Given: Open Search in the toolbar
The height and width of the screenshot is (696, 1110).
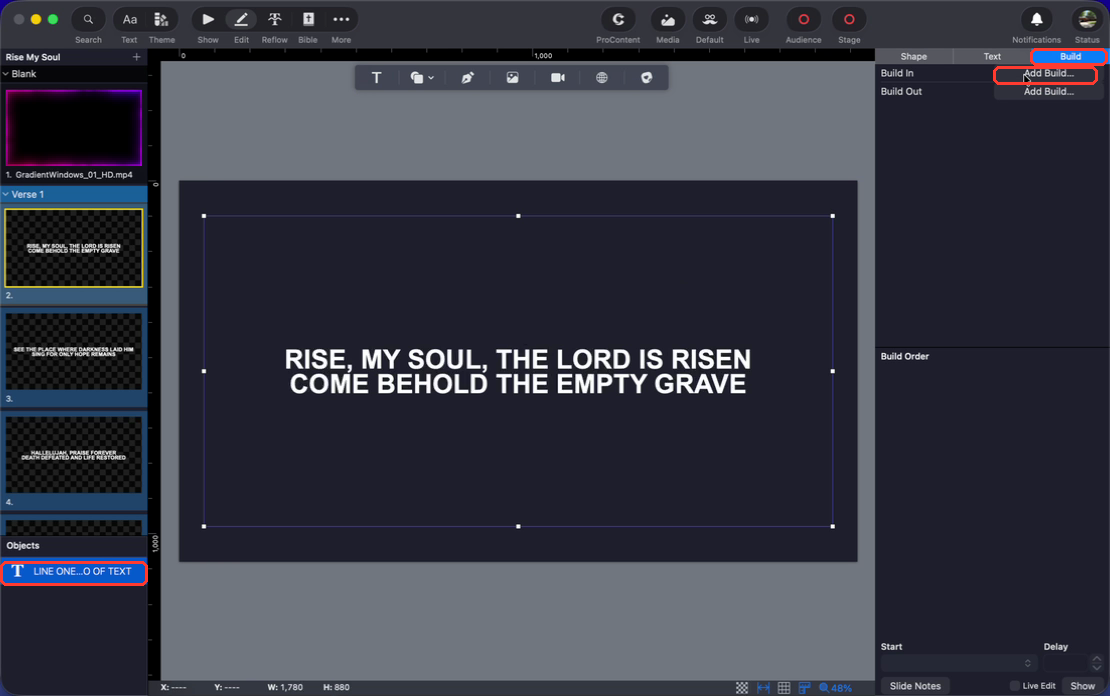Looking at the screenshot, I should point(88,20).
